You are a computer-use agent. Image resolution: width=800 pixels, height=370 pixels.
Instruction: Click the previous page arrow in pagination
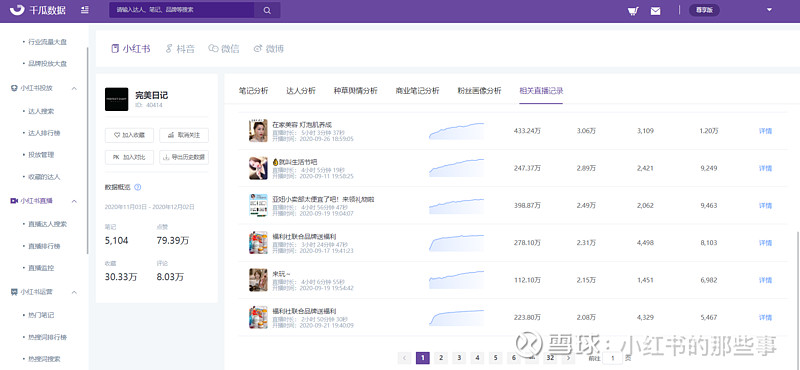[x=404, y=358]
